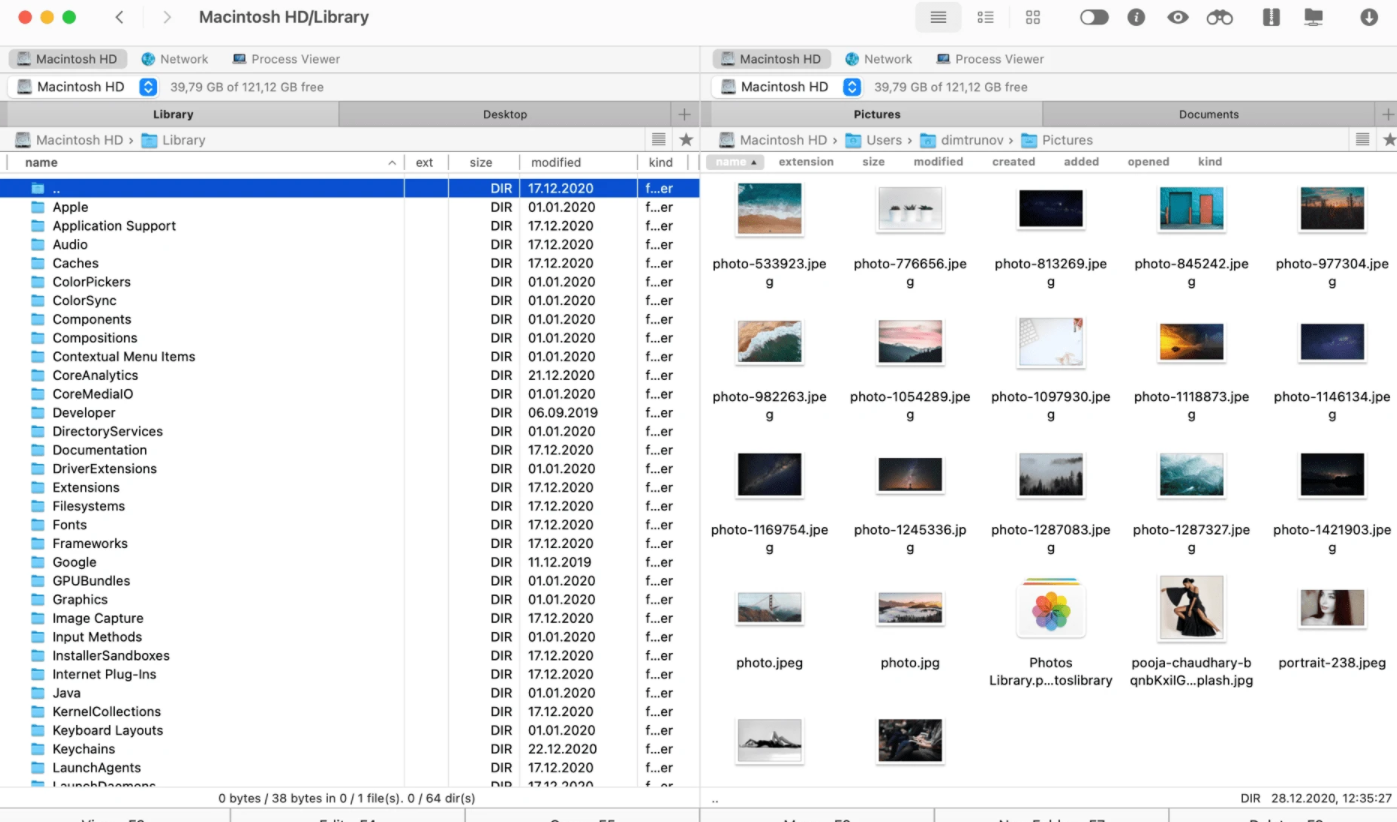This screenshot has height=822, width=1397.
Task: Select the Photos Library icon
Action: (1050, 608)
